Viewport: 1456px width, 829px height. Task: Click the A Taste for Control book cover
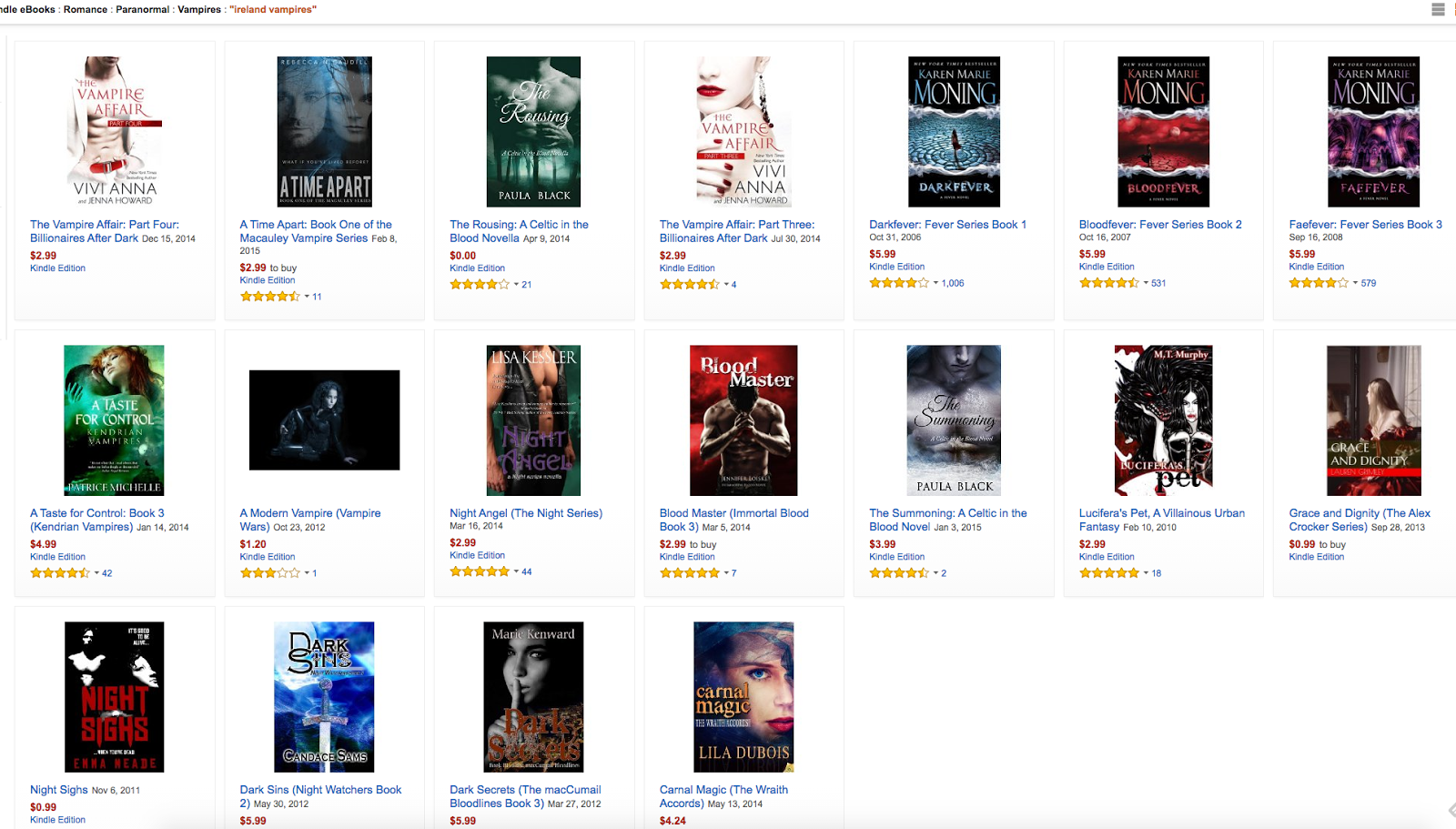[x=115, y=420]
